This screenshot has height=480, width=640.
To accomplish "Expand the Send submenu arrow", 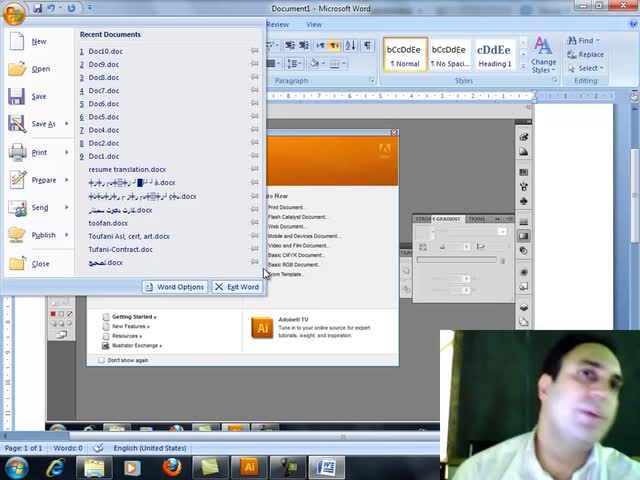I will coord(67,207).
